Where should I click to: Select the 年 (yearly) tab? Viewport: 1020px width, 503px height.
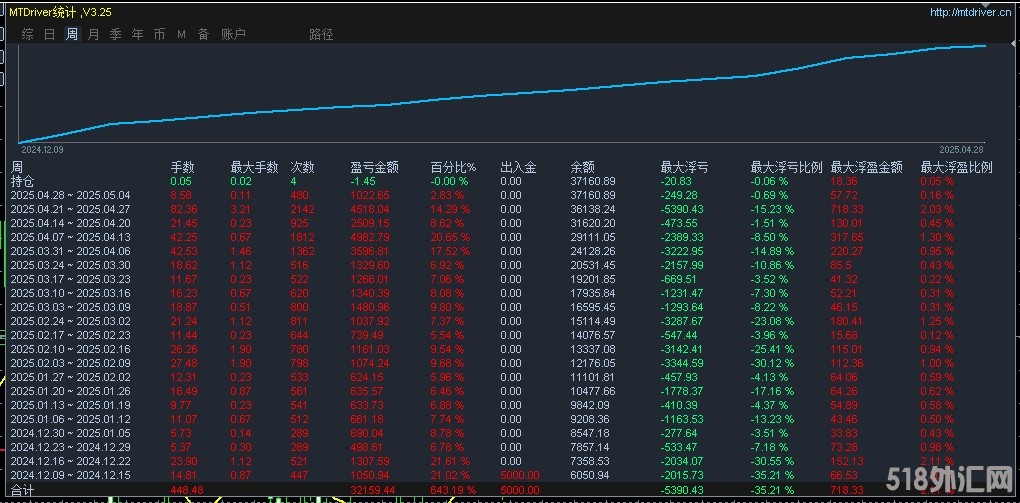[x=137, y=34]
